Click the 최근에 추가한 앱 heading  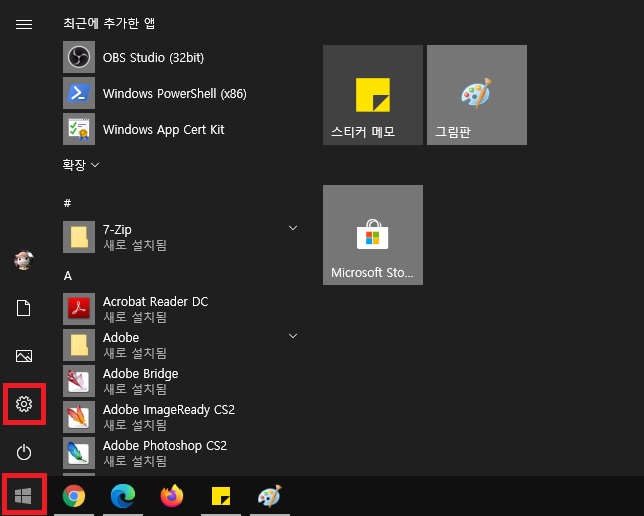coord(109,23)
